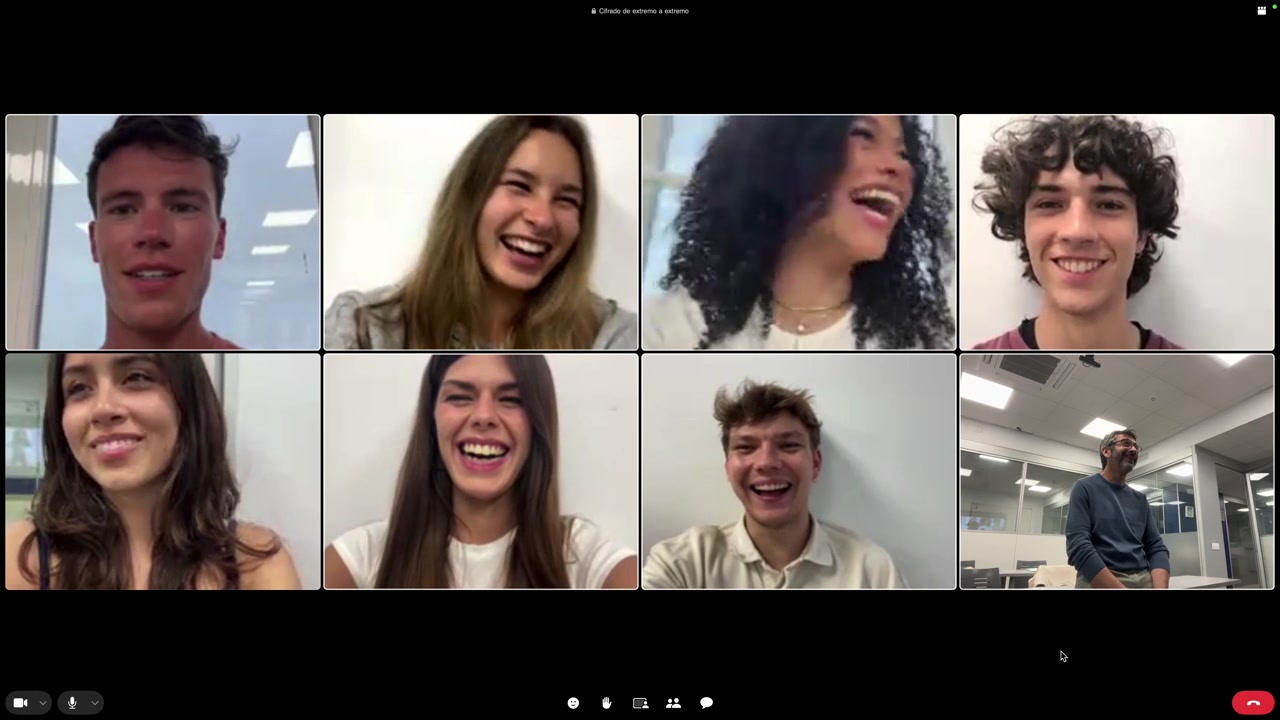Start screen sharing
The height and width of the screenshot is (720, 1280).
coord(640,703)
